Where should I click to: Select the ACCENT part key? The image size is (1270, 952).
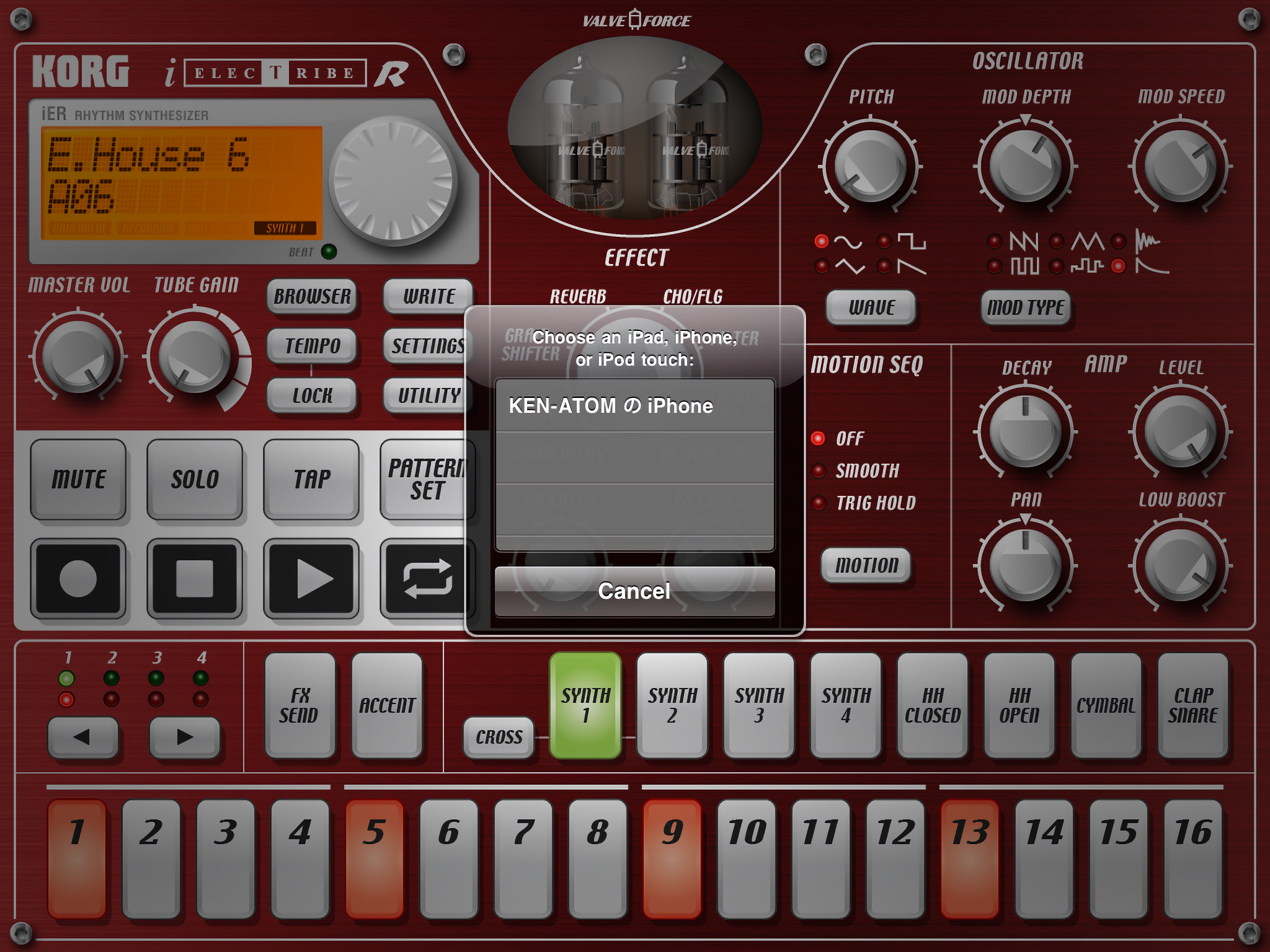387,705
